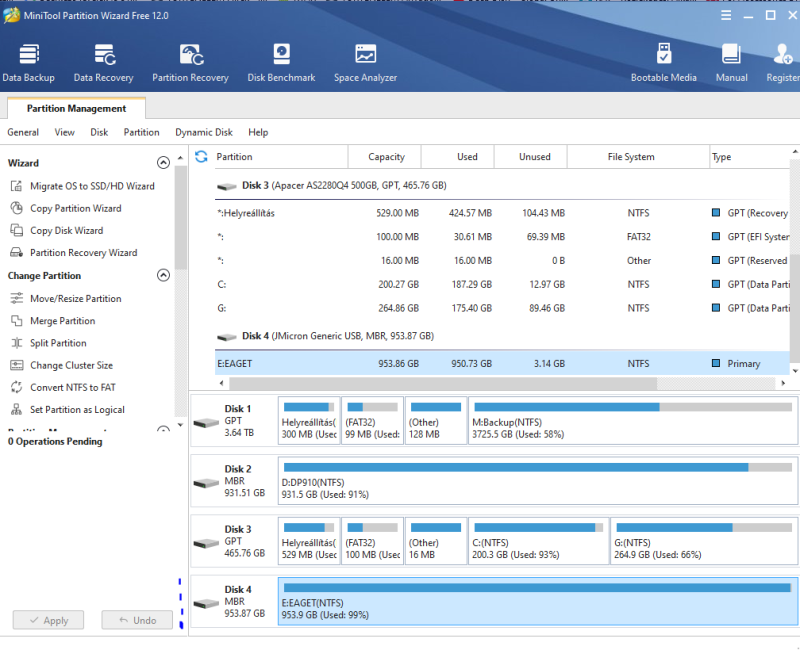
Task: Select the Disk 1 drive icon in disk map
Action: pos(206,423)
